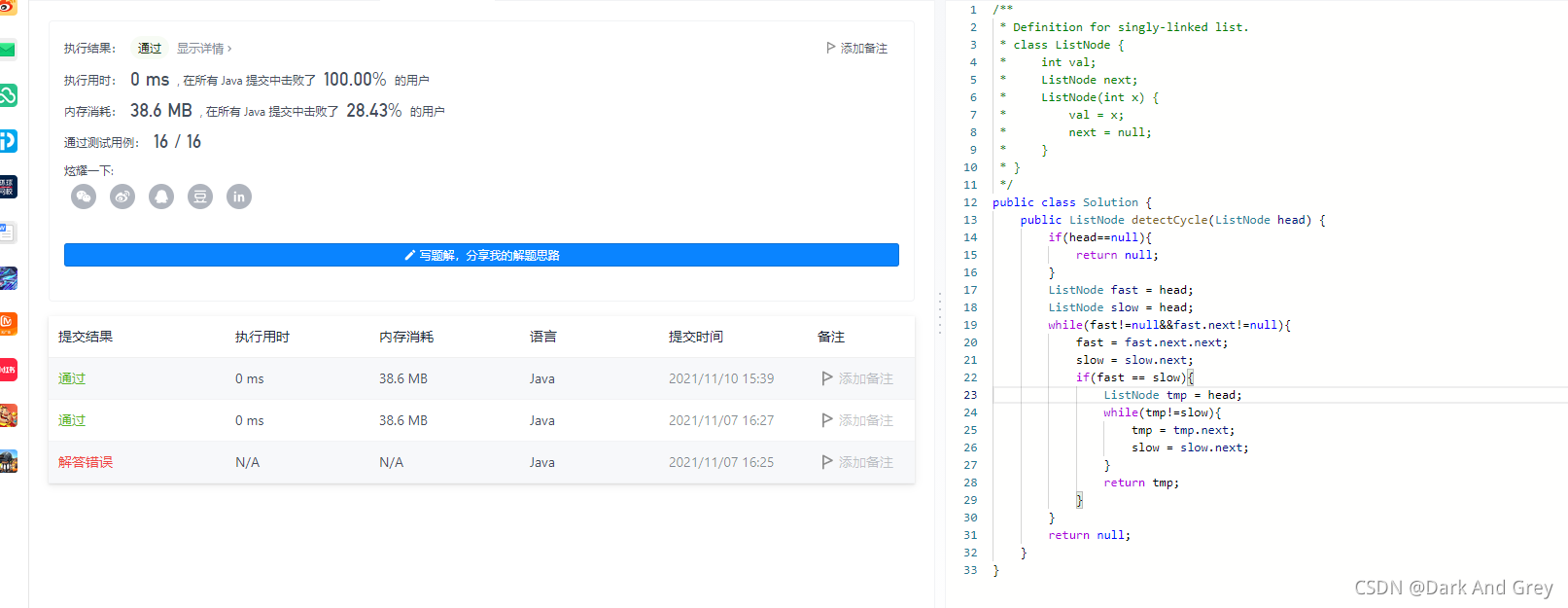
Task: Share result to Douban icon
Action: coord(200,197)
